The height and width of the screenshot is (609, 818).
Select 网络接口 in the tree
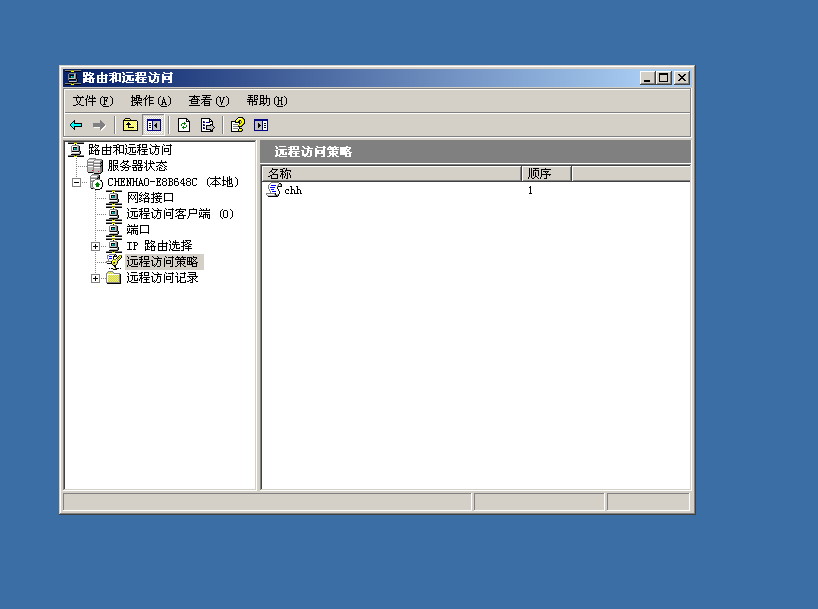coord(150,198)
